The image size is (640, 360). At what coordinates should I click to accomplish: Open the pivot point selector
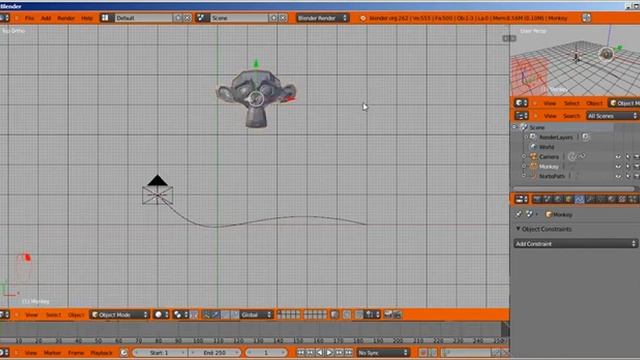180,315
